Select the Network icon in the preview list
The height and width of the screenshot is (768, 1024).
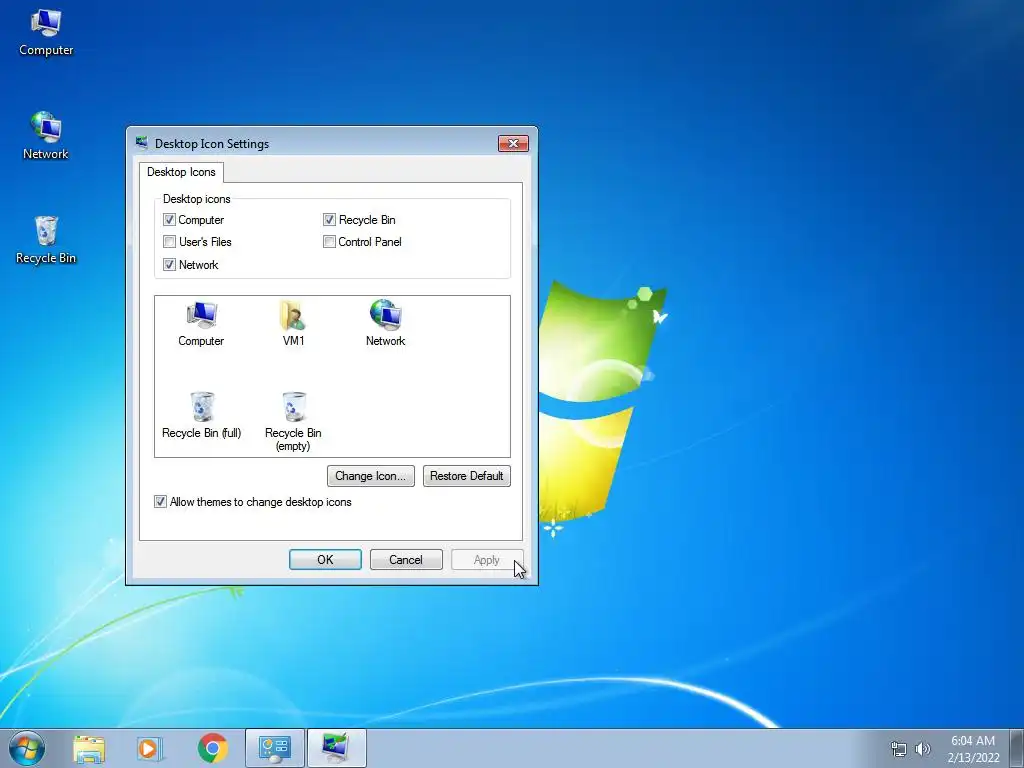click(x=385, y=323)
